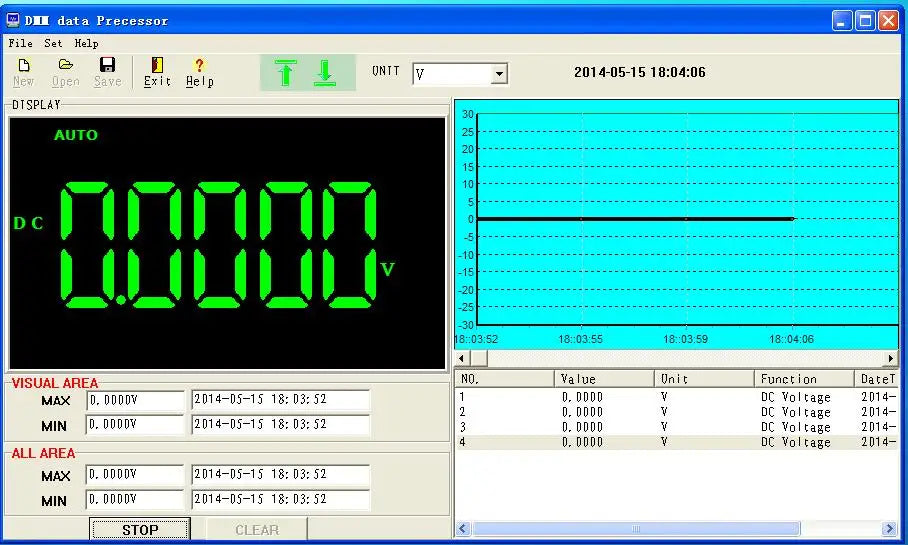The width and height of the screenshot is (908, 545).
Task: Select highlighted table row number 4
Action: click(676, 442)
